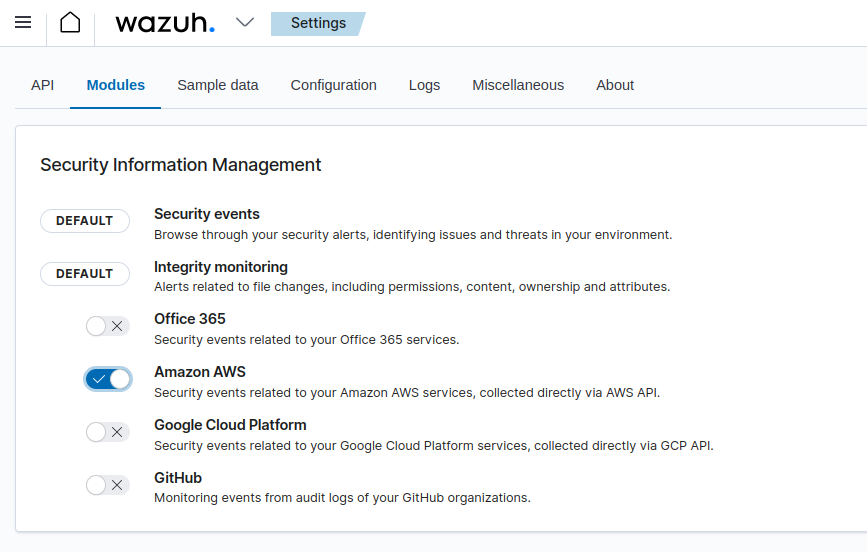Turn on the GitHub module toggle
Image resolution: width=867 pixels, height=552 pixels.
pyautogui.click(x=108, y=485)
